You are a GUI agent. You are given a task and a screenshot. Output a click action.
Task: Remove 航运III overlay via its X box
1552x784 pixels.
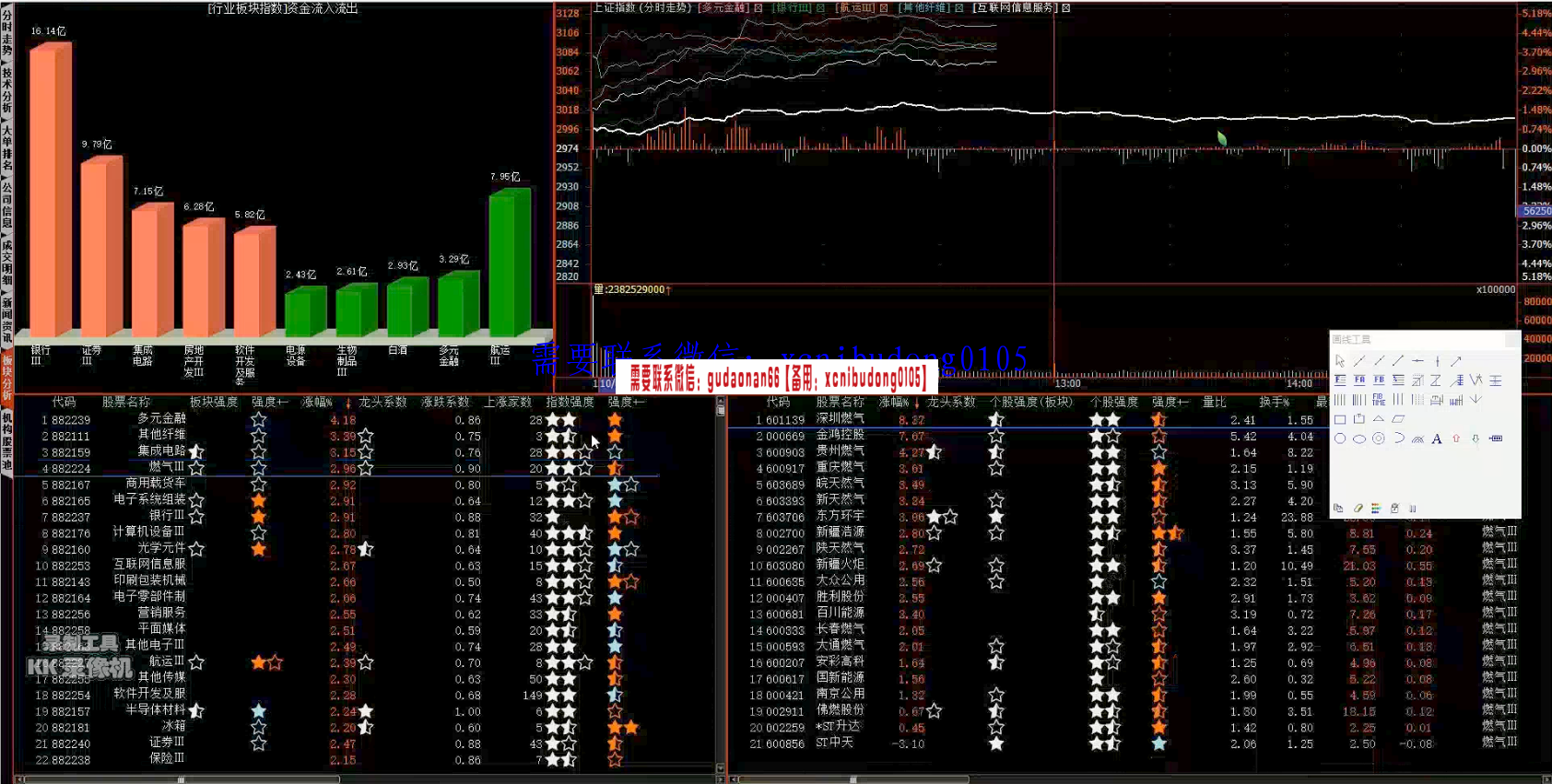click(883, 8)
